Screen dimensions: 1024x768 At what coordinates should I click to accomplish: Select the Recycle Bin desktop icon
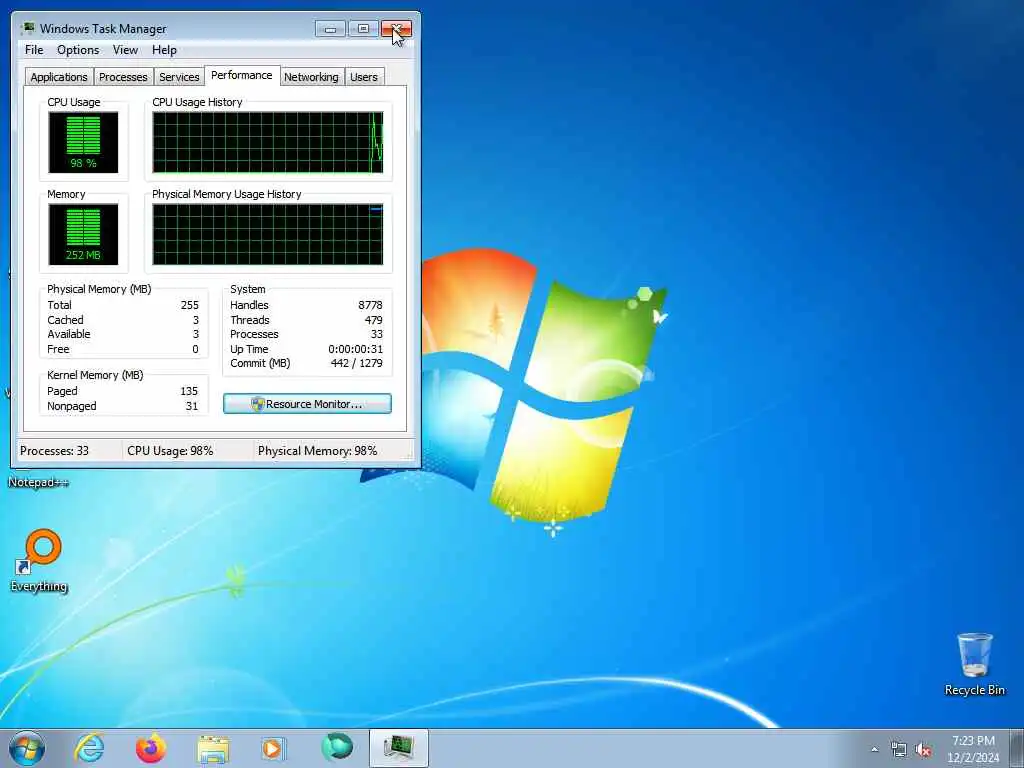click(974, 664)
